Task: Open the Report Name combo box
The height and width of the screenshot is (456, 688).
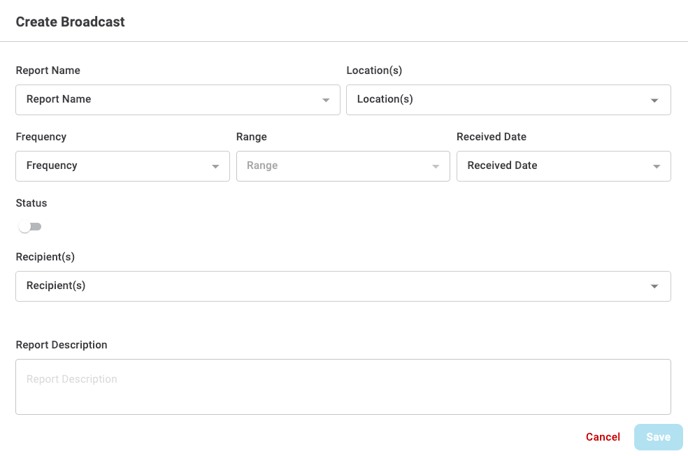Action: coord(170,100)
